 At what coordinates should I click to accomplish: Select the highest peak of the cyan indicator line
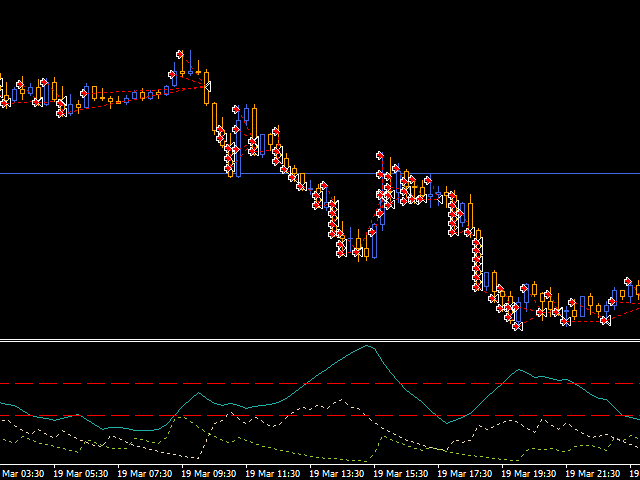point(369,346)
